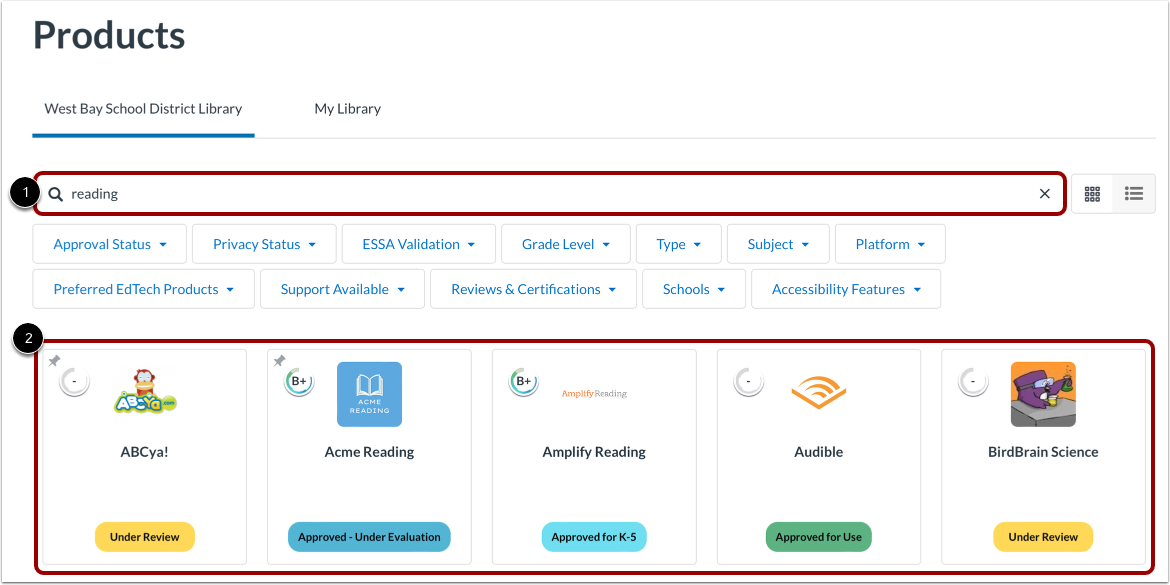1170x585 pixels.
Task: Switch to list view layout
Action: click(x=1133, y=193)
